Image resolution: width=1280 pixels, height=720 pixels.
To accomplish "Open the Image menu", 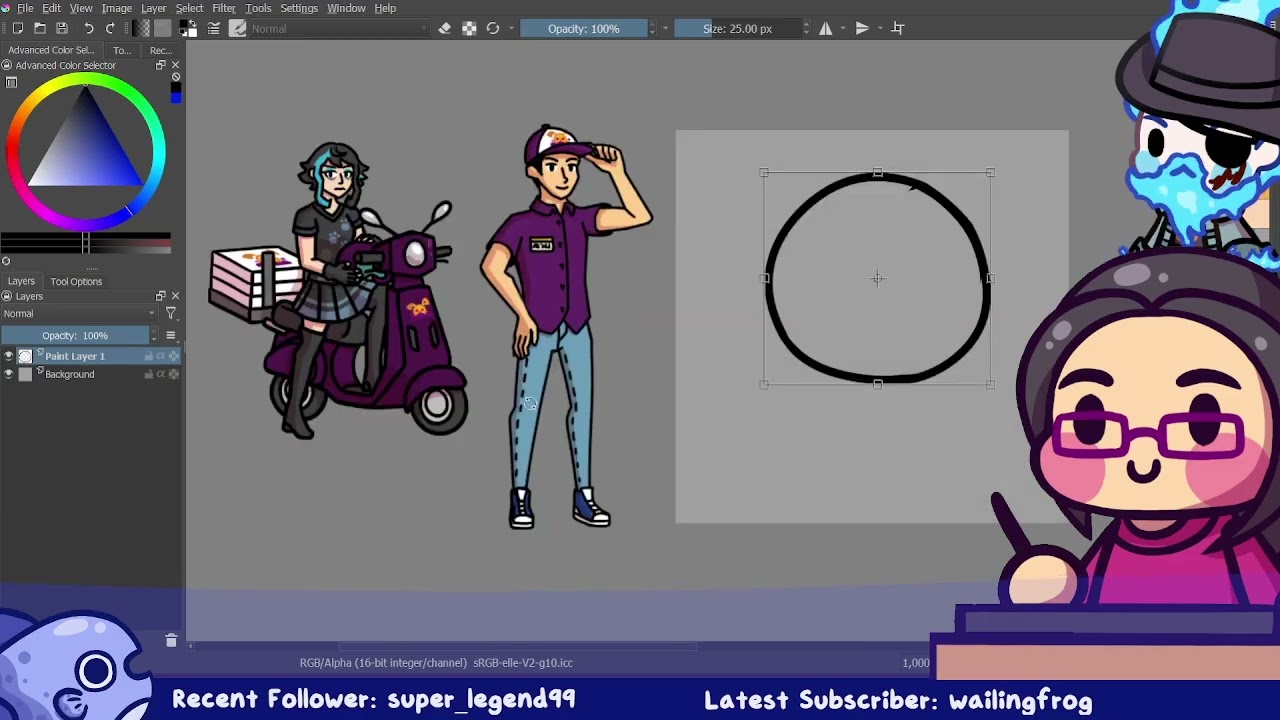I will [117, 8].
